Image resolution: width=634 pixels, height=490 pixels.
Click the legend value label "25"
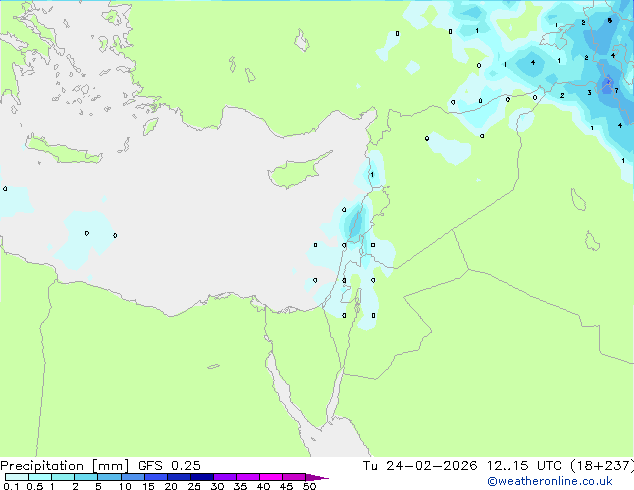coord(194,486)
